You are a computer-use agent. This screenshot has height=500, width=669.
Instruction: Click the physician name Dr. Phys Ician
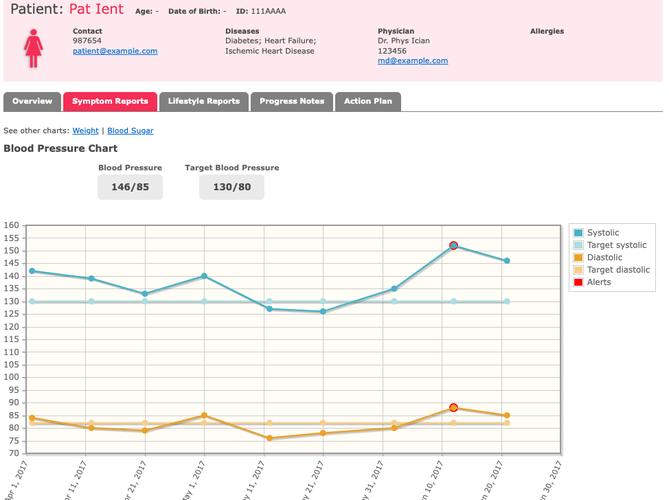tap(404, 41)
